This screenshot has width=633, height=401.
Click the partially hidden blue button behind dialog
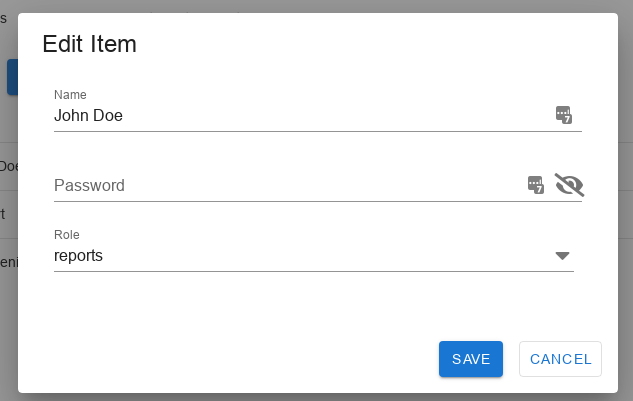click(13, 77)
